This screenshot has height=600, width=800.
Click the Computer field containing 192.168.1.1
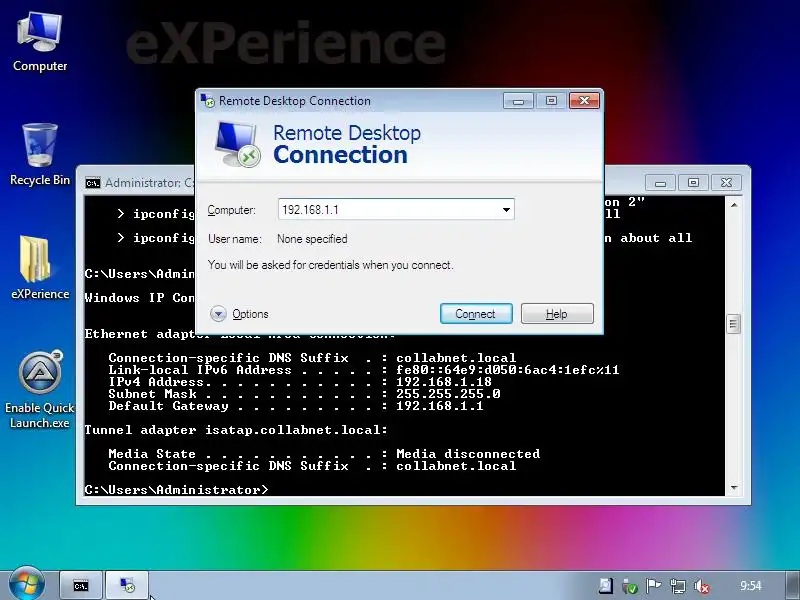click(x=396, y=210)
